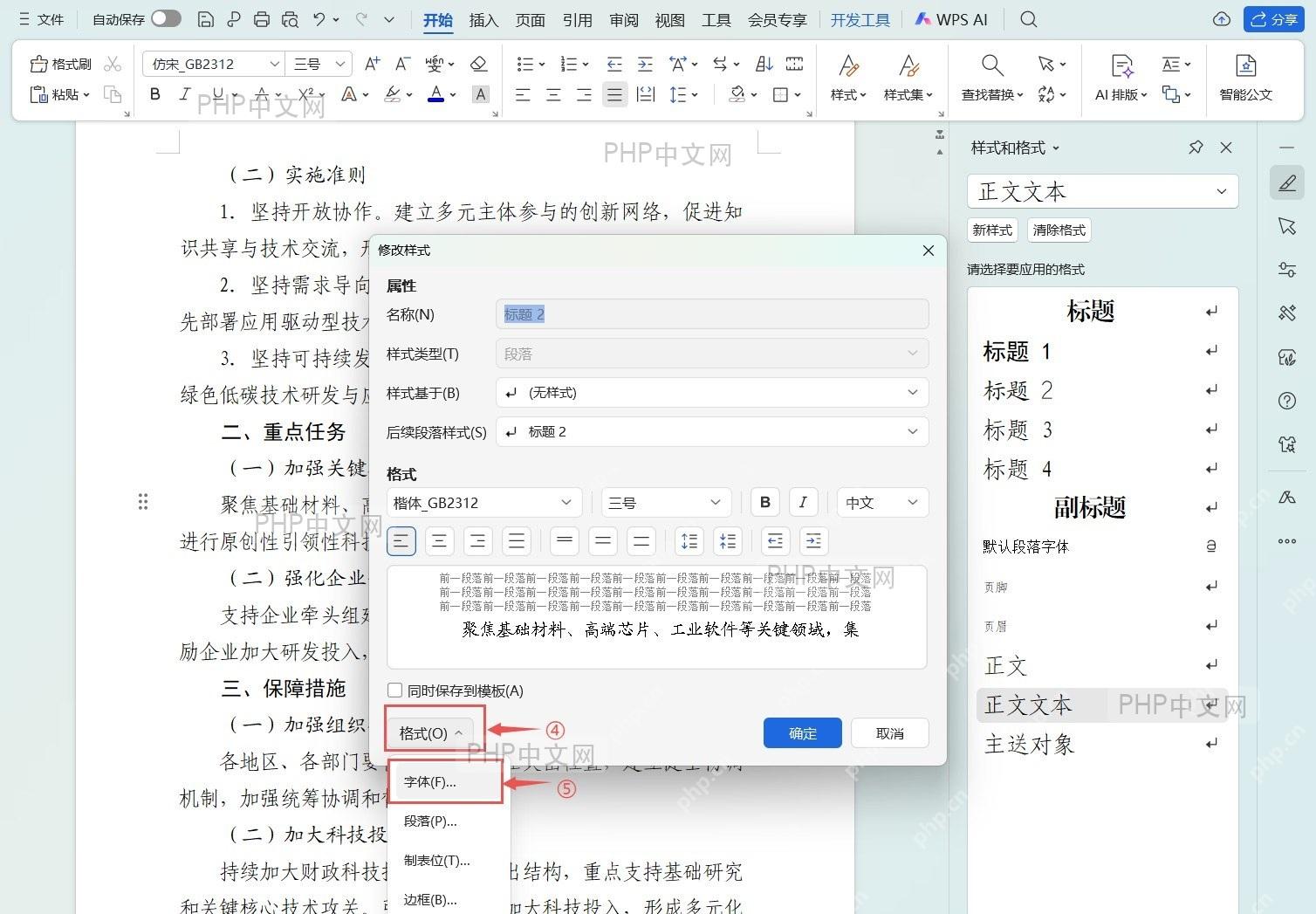Switch to the 开发工具 tab

(860, 19)
